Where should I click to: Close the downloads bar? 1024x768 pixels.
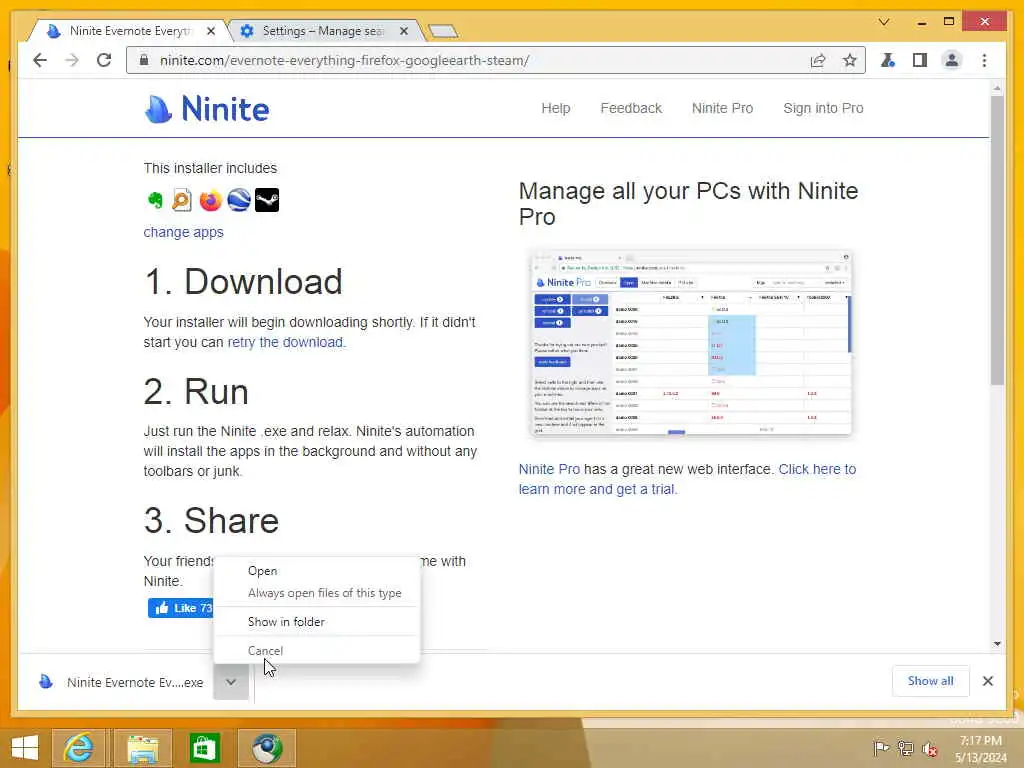(987, 681)
